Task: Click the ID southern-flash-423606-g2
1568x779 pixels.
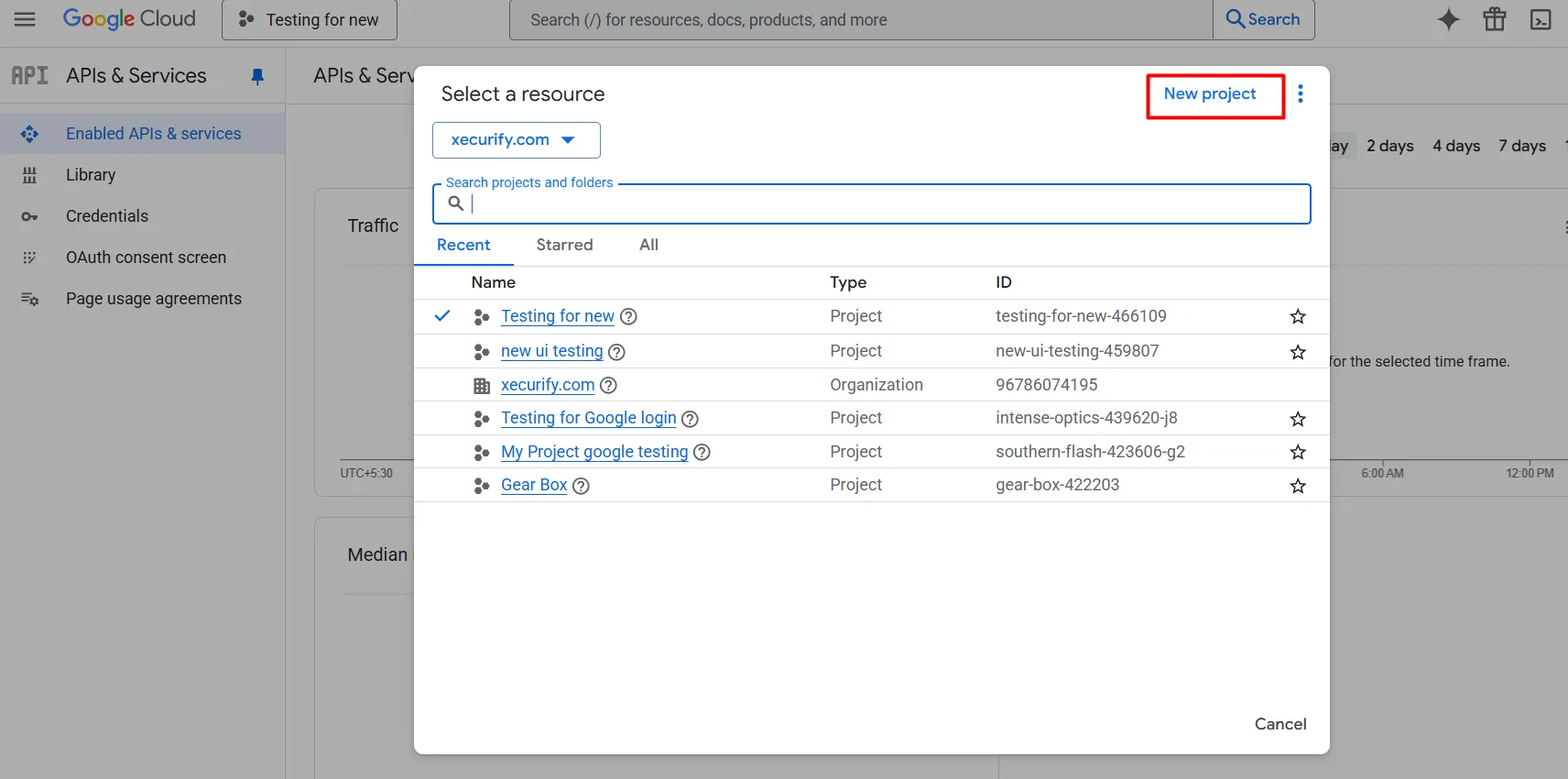Action: coord(1090,452)
